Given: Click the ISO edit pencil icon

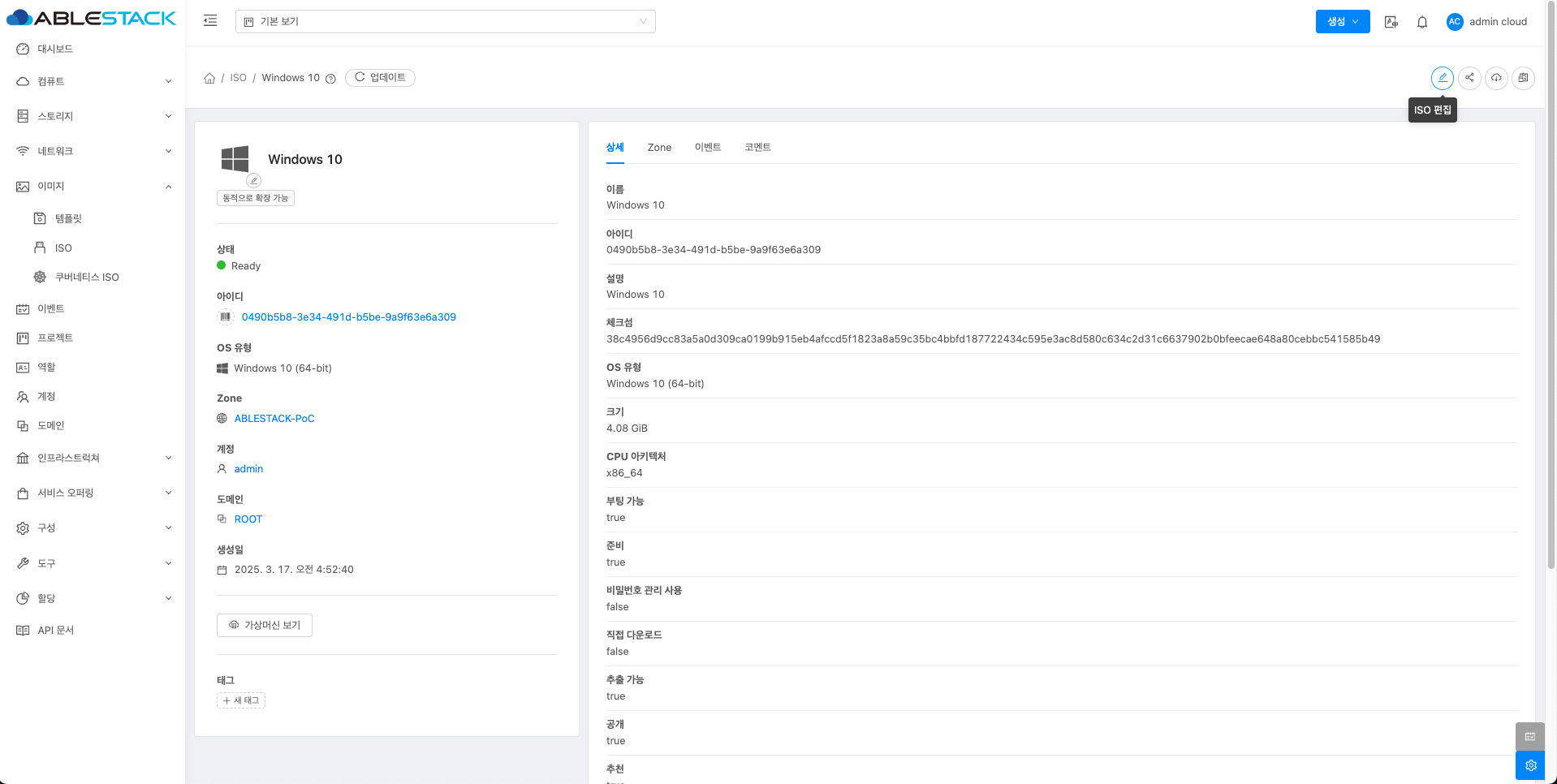Looking at the screenshot, I should [1442, 78].
